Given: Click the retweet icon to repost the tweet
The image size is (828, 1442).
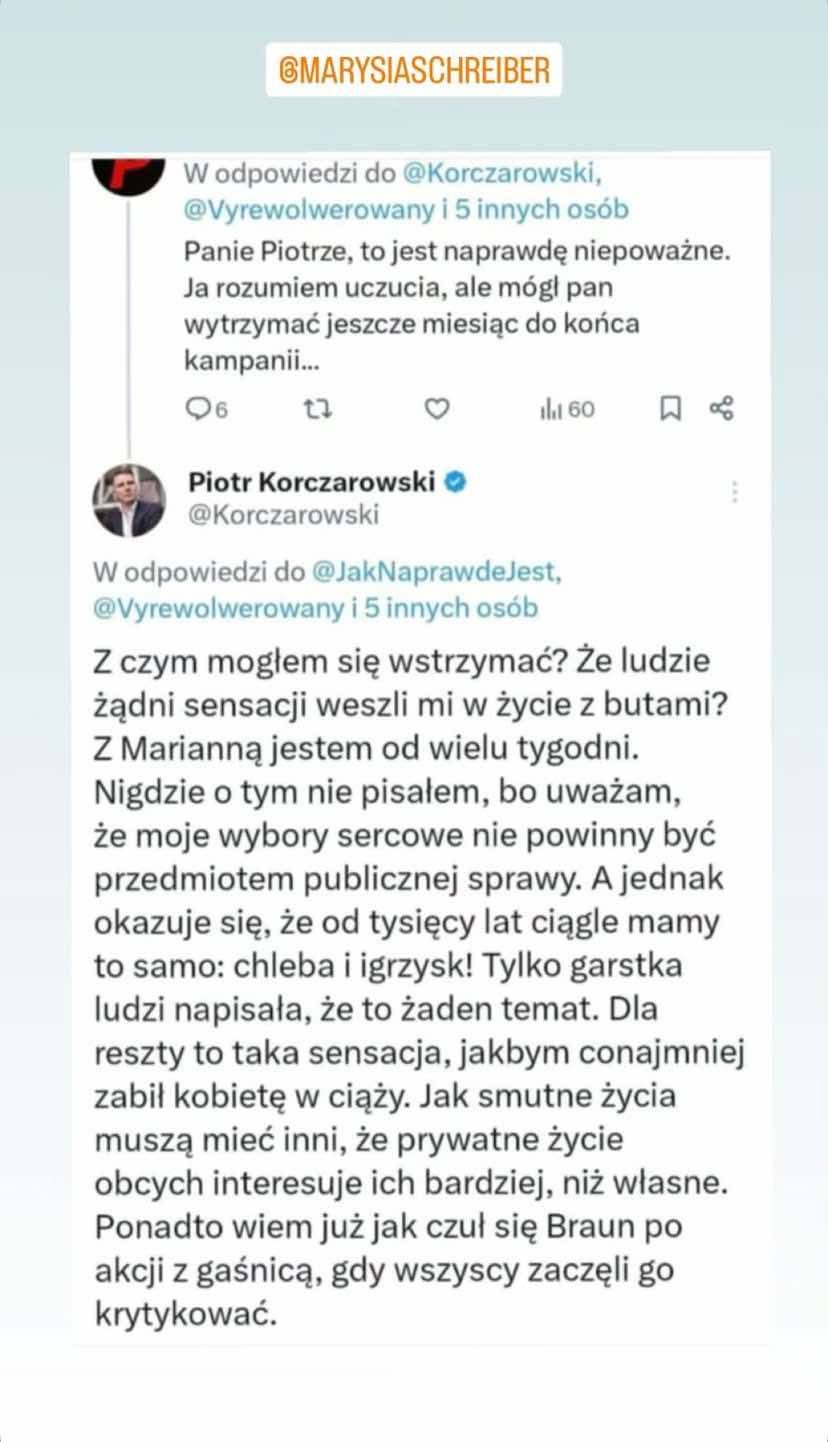Looking at the screenshot, I should (x=317, y=408).
